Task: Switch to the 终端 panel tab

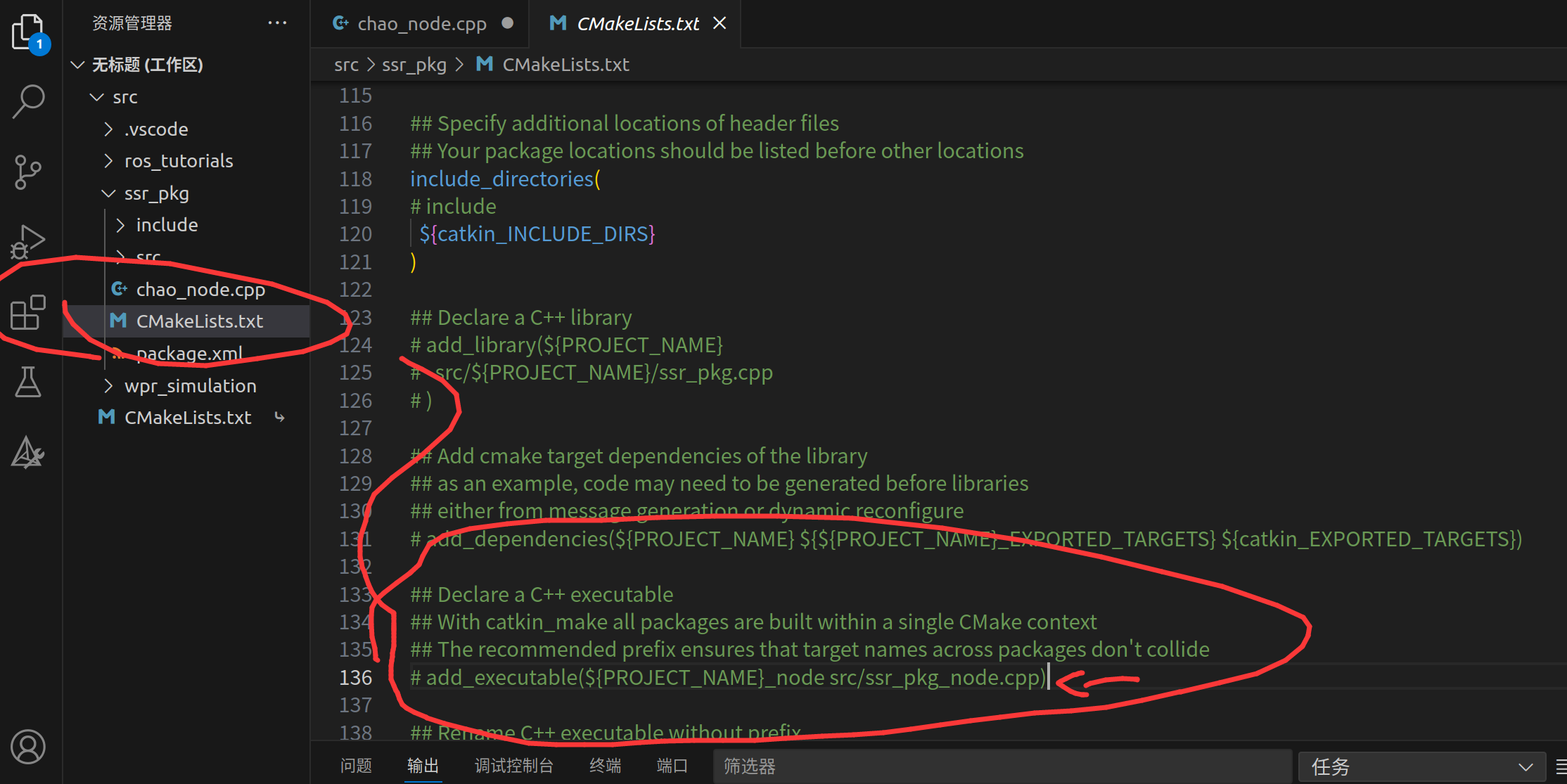Action: pos(605,766)
